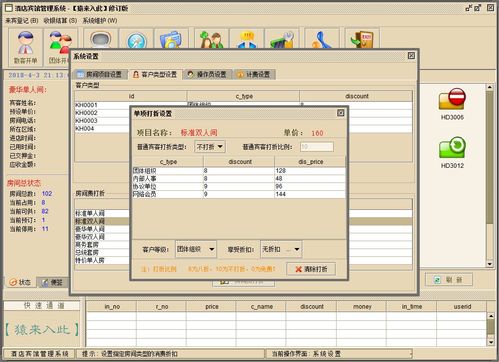The width and height of the screenshot is (499, 362).
Task: Click the camera folder toolbar icon
Action: coord(171,40)
